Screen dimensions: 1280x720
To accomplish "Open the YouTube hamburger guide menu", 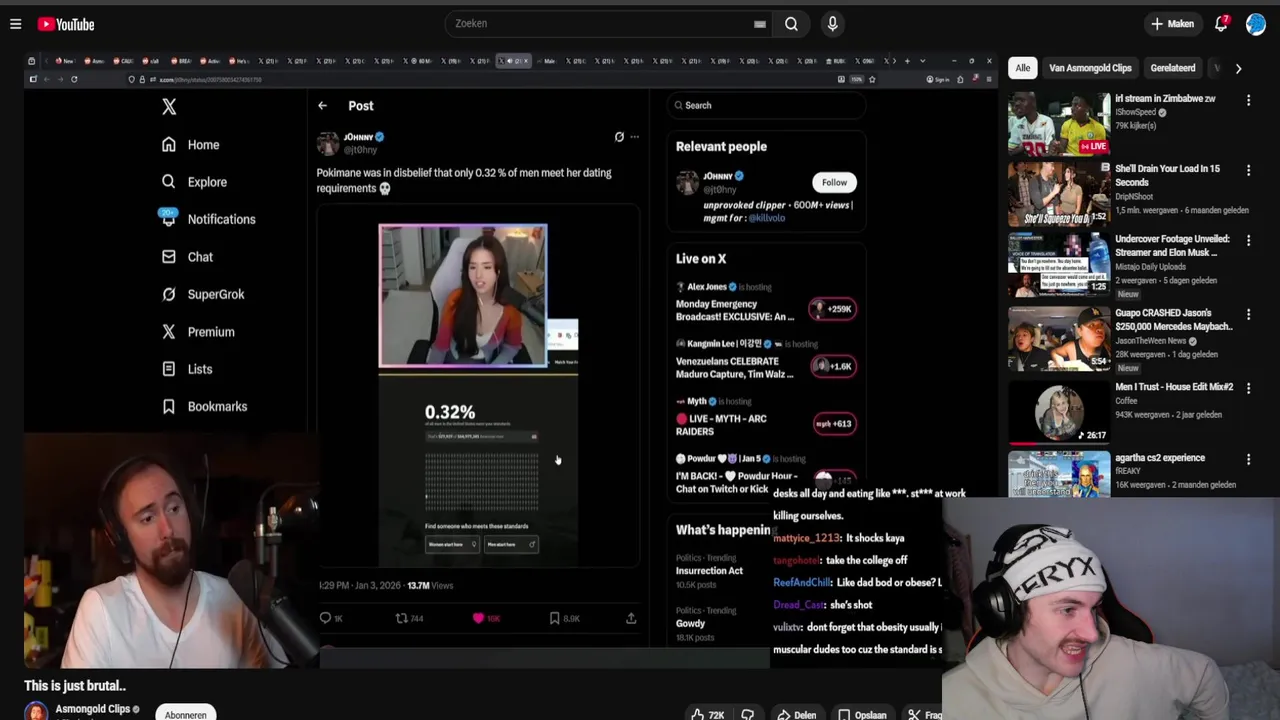I will pos(15,24).
